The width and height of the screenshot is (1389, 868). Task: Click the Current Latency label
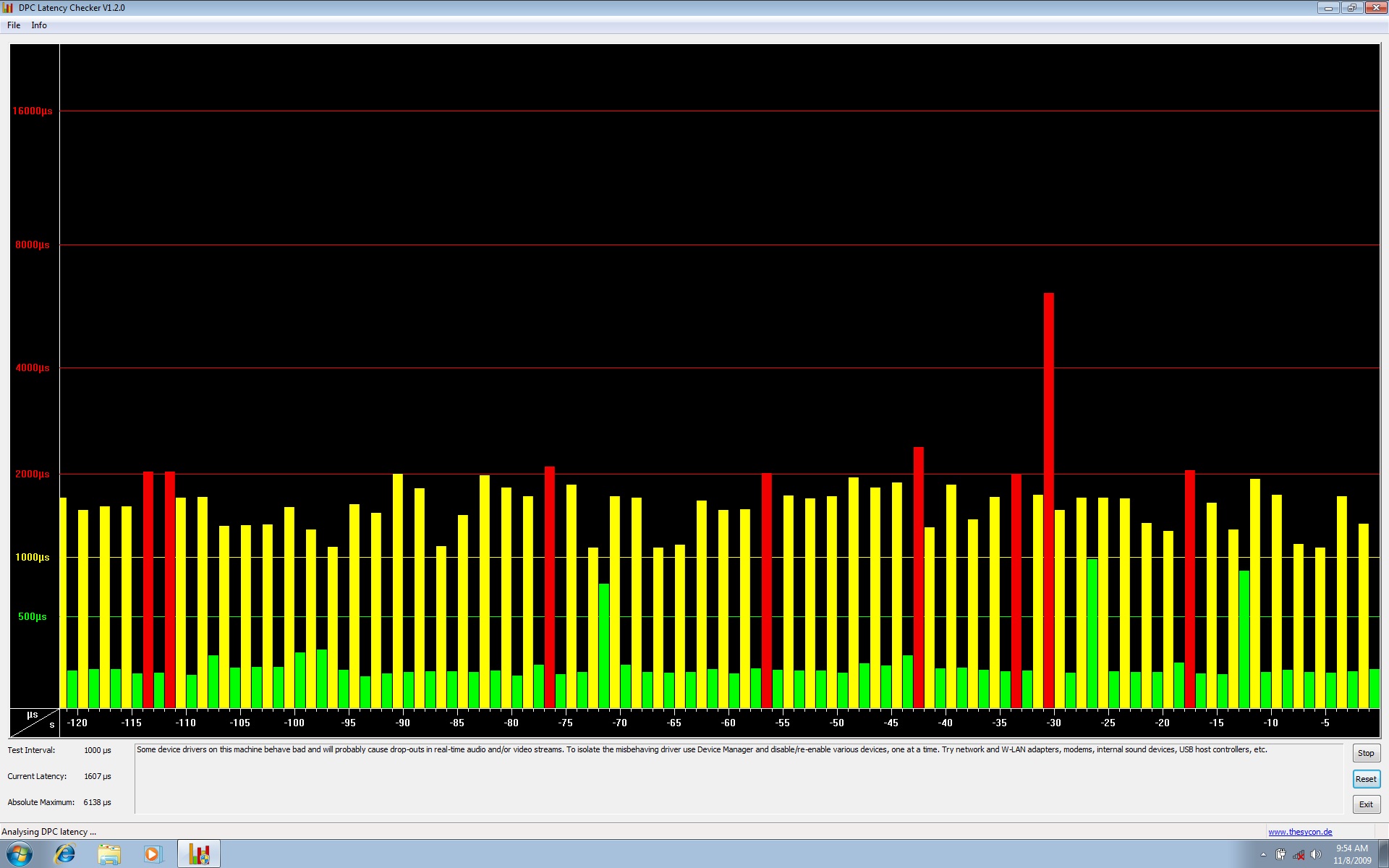[x=37, y=776]
